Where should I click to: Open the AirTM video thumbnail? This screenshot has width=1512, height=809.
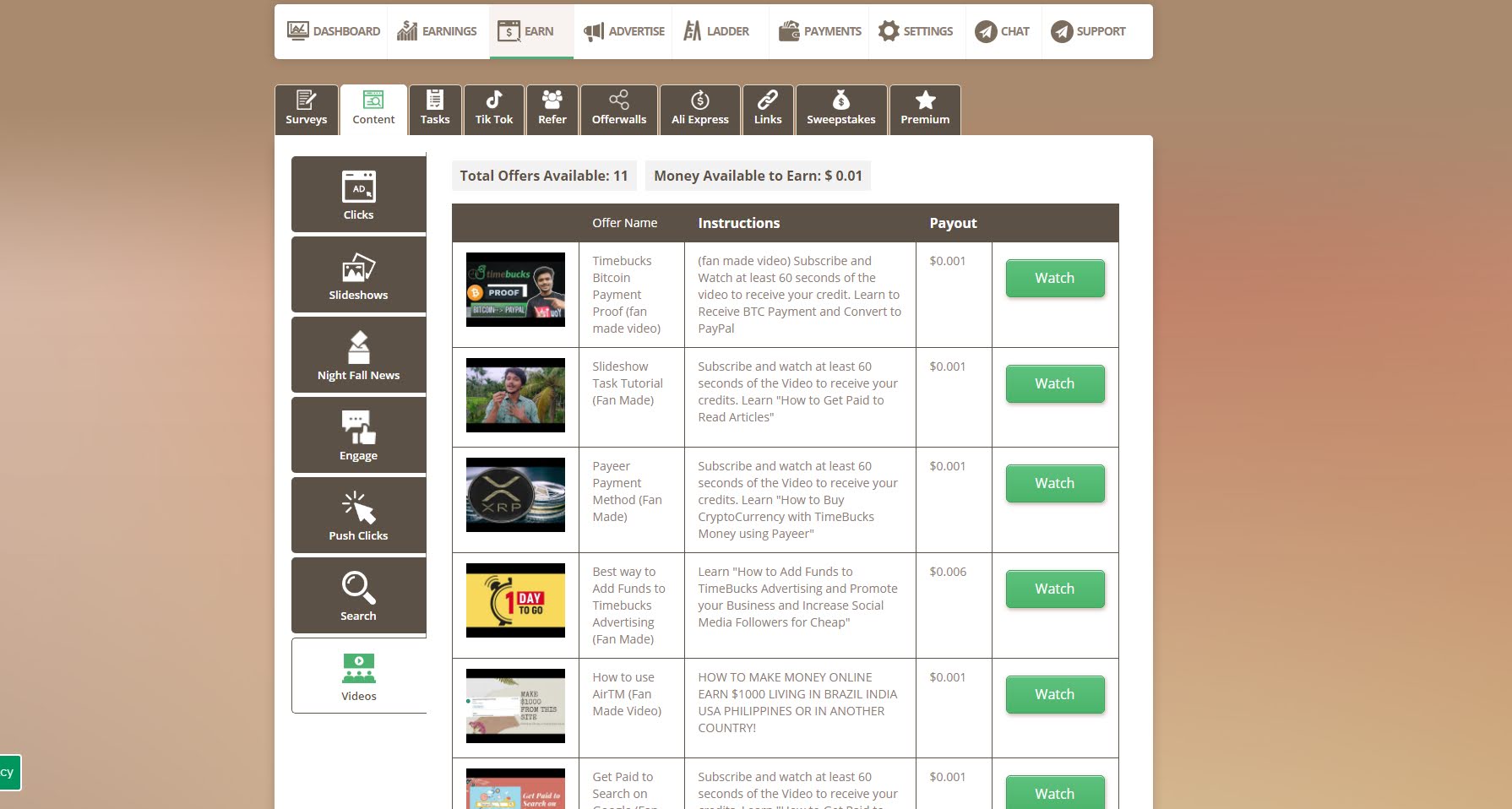[x=515, y=706]
